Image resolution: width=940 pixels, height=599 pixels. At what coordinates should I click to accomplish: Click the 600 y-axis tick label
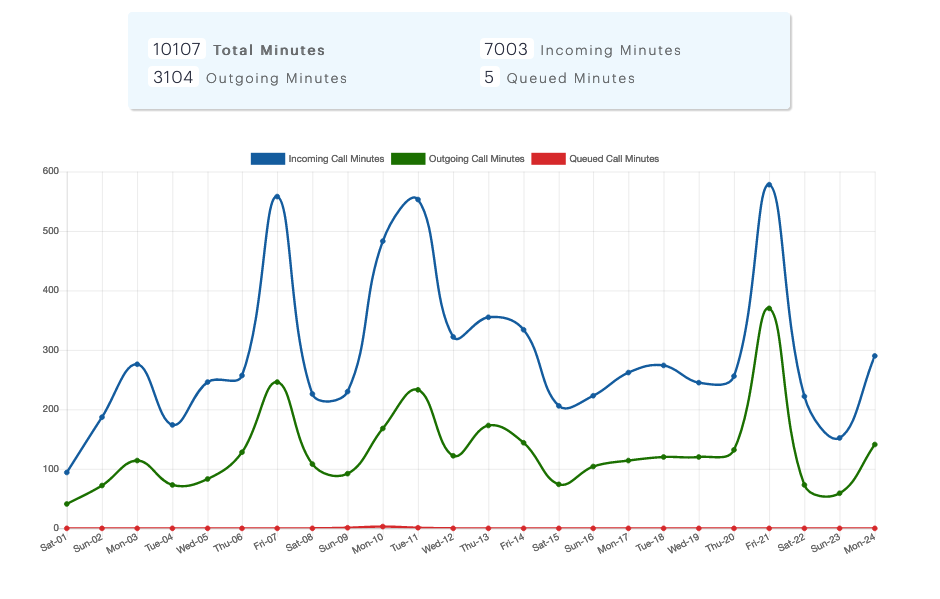point(51,171)
